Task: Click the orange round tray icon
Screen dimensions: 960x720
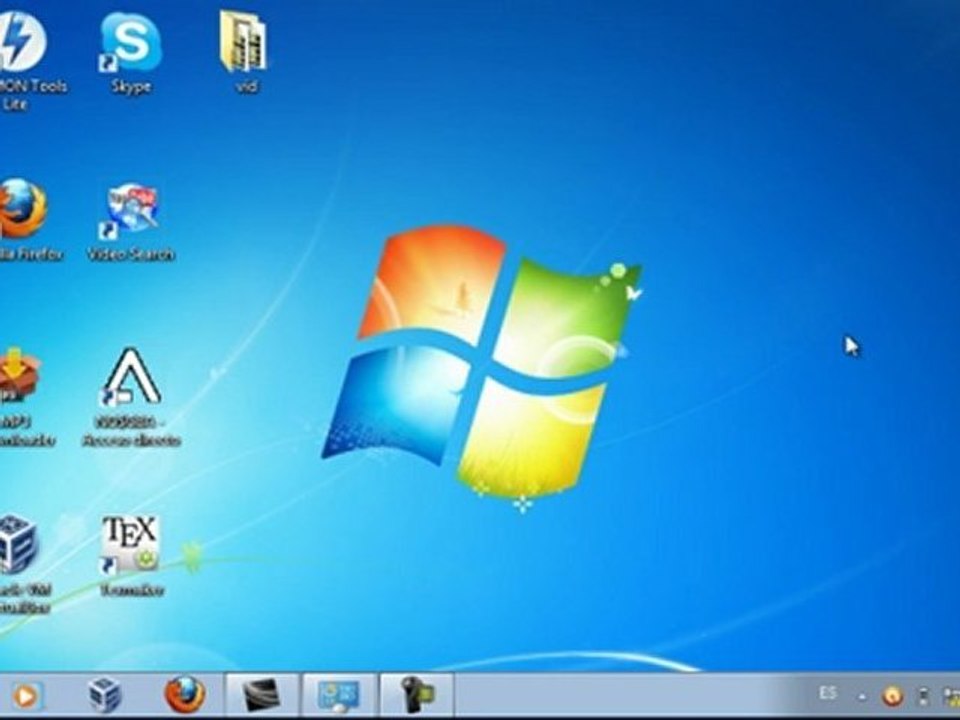Action: click(x=892, y=696)
